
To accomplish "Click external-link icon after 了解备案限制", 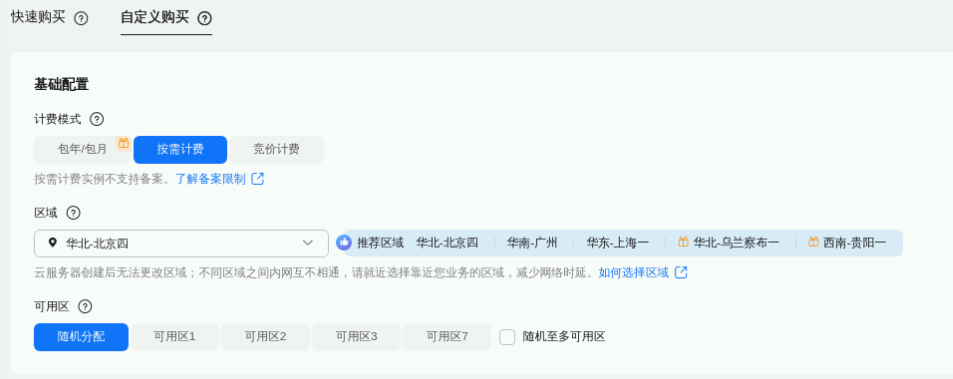I will [x=258, y=179].
